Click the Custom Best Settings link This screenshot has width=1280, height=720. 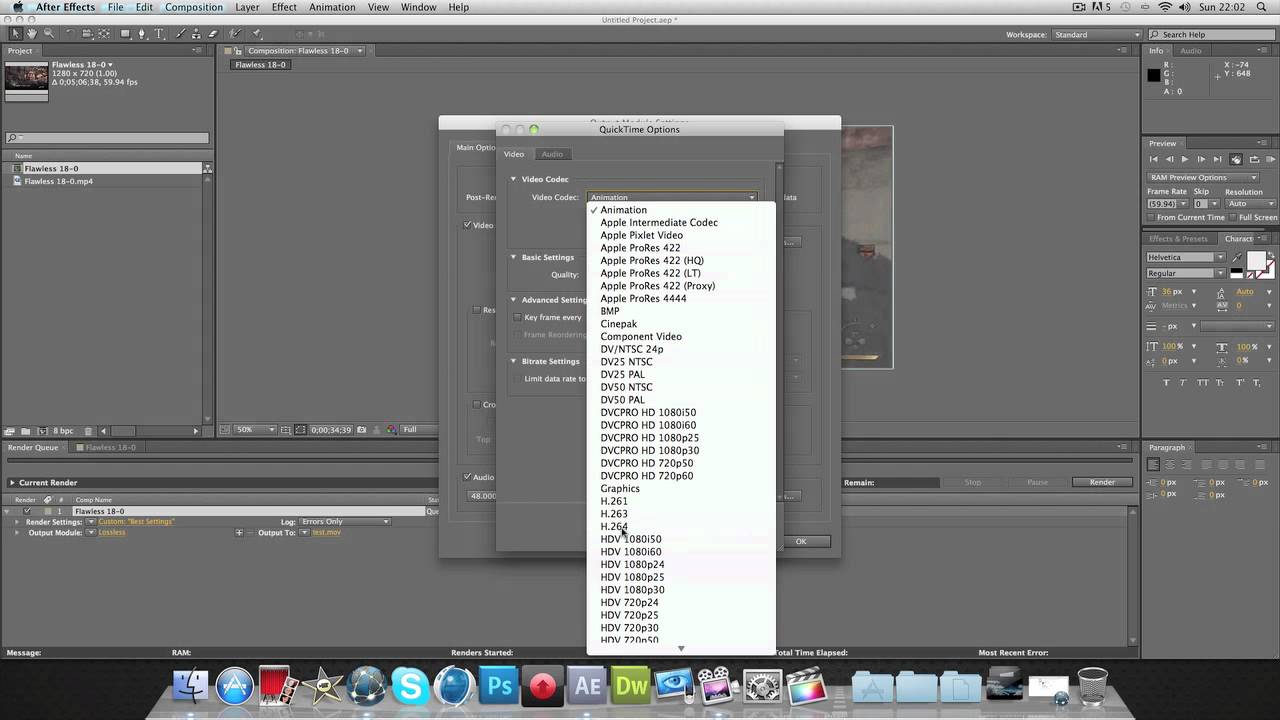pos(136,522)
